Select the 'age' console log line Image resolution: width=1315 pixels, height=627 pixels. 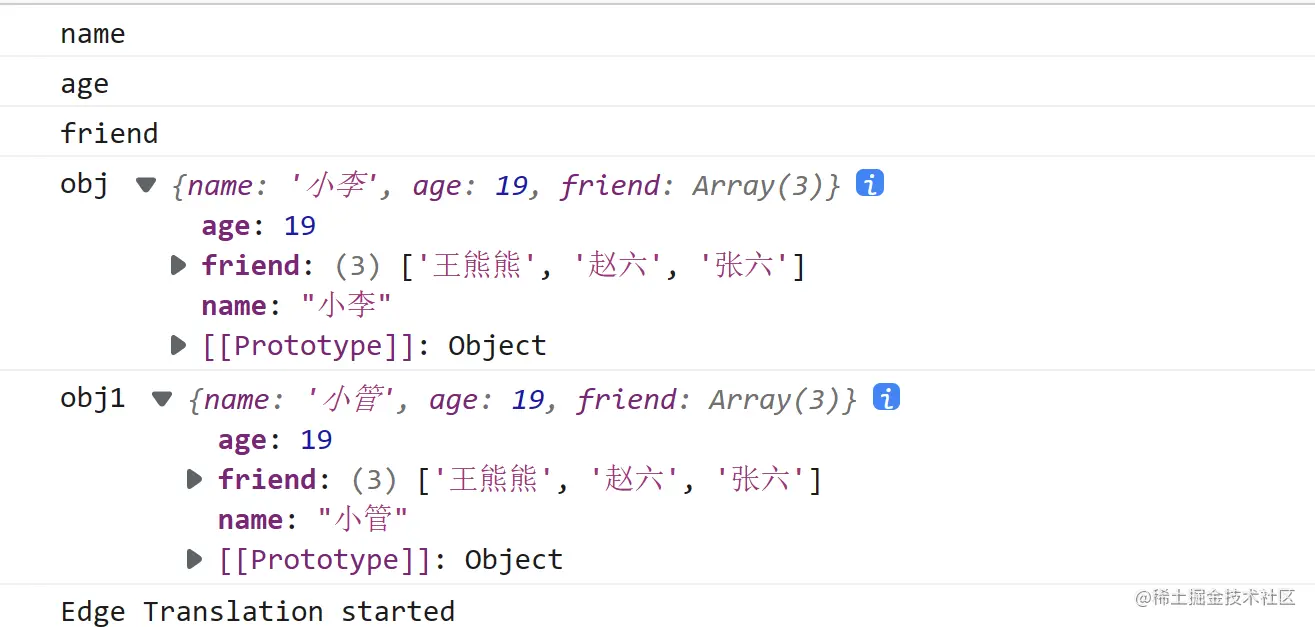pyautogui.click(x=84, y=84)
